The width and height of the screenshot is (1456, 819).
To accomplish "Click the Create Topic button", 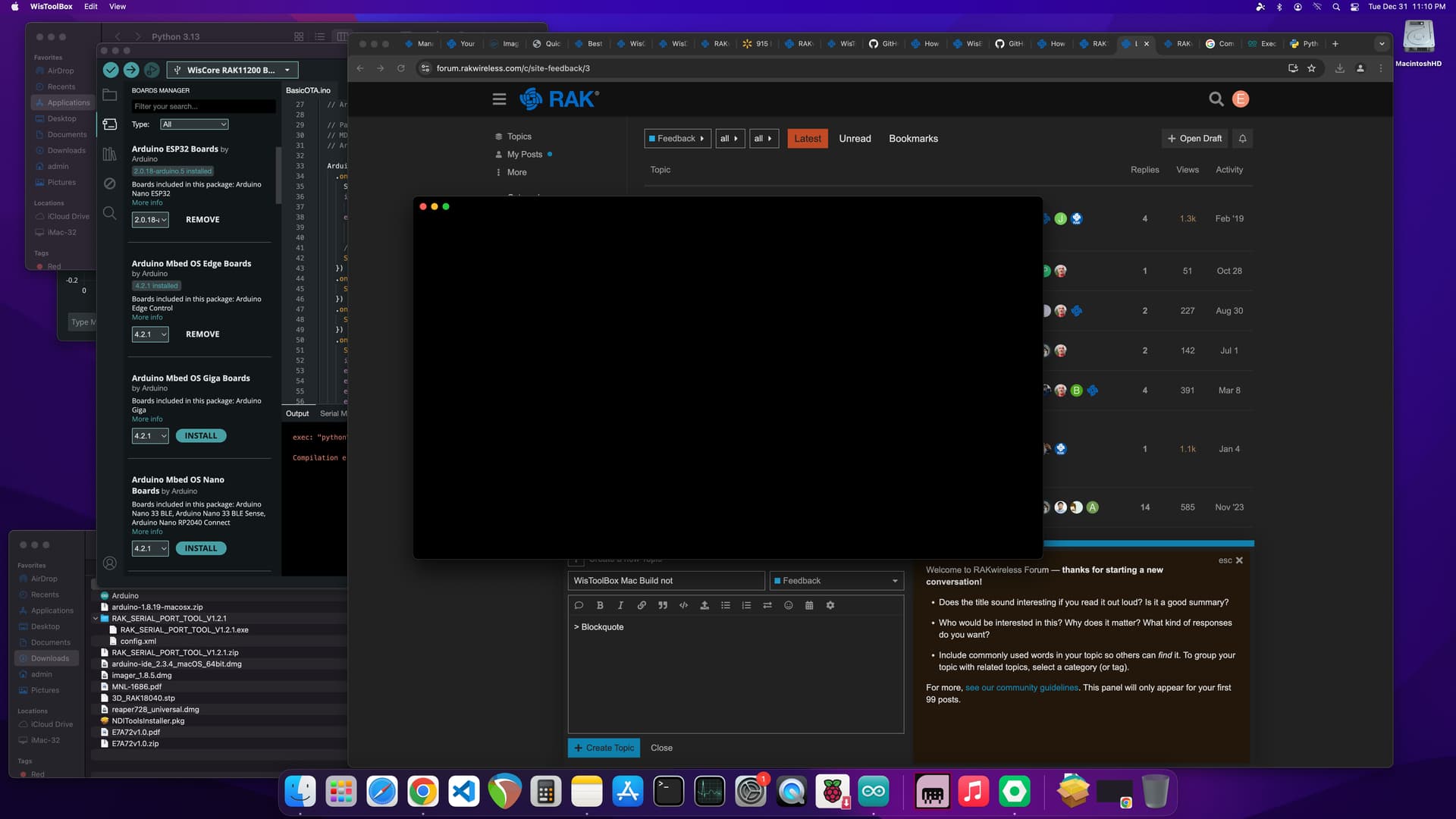I will click(x=604, y=748).
